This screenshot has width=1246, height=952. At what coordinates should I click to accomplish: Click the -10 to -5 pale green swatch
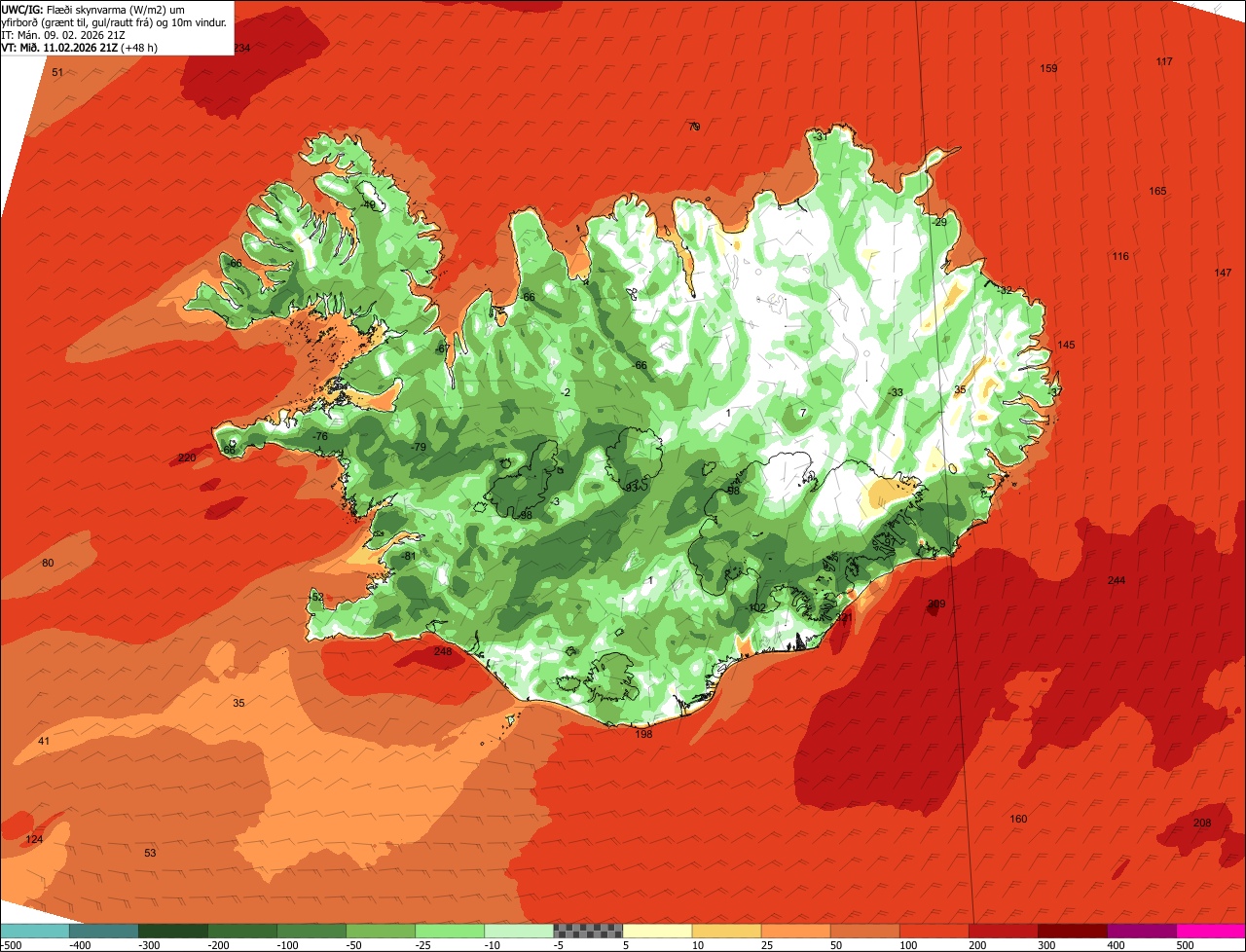pos(519,931)
